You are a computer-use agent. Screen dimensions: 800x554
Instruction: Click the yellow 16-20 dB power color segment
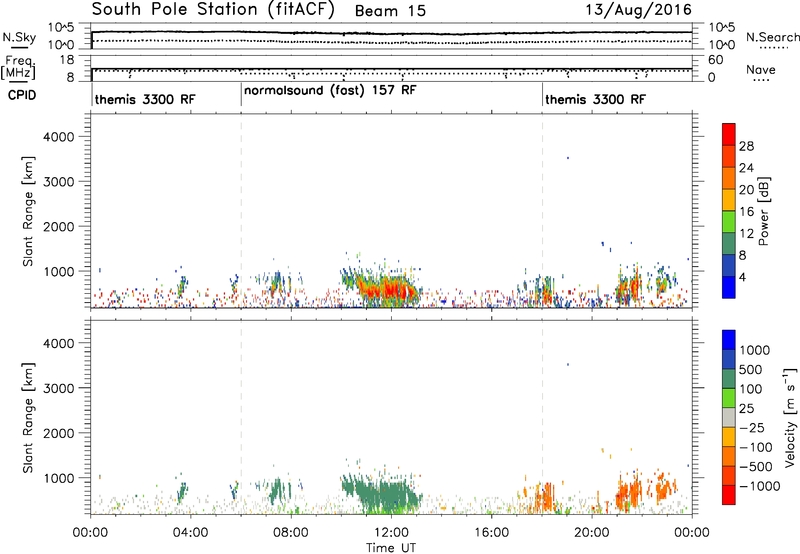click(729, 200)
